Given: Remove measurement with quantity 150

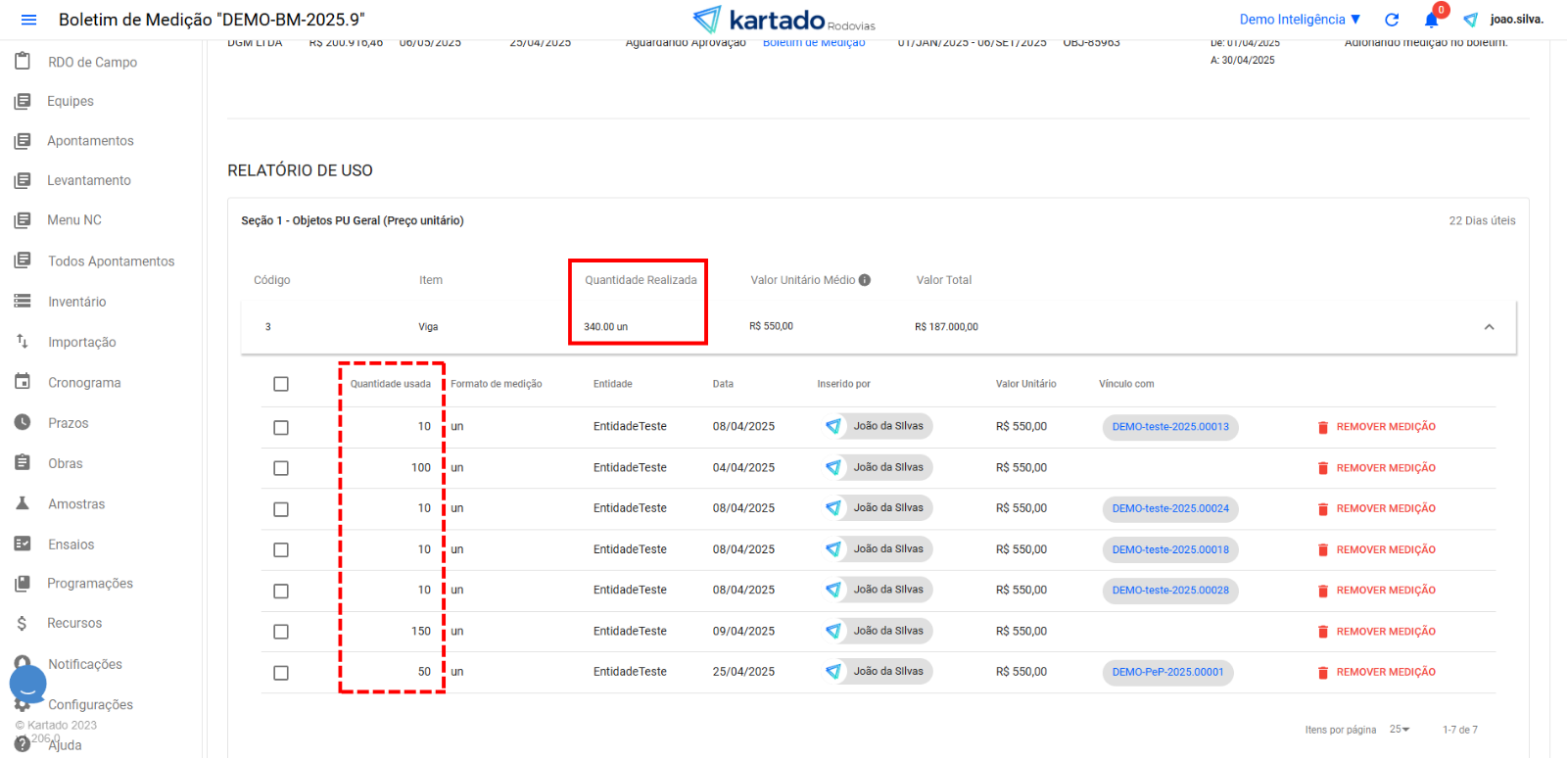Looking at the screenshot, I should [x=1377, y=632].
